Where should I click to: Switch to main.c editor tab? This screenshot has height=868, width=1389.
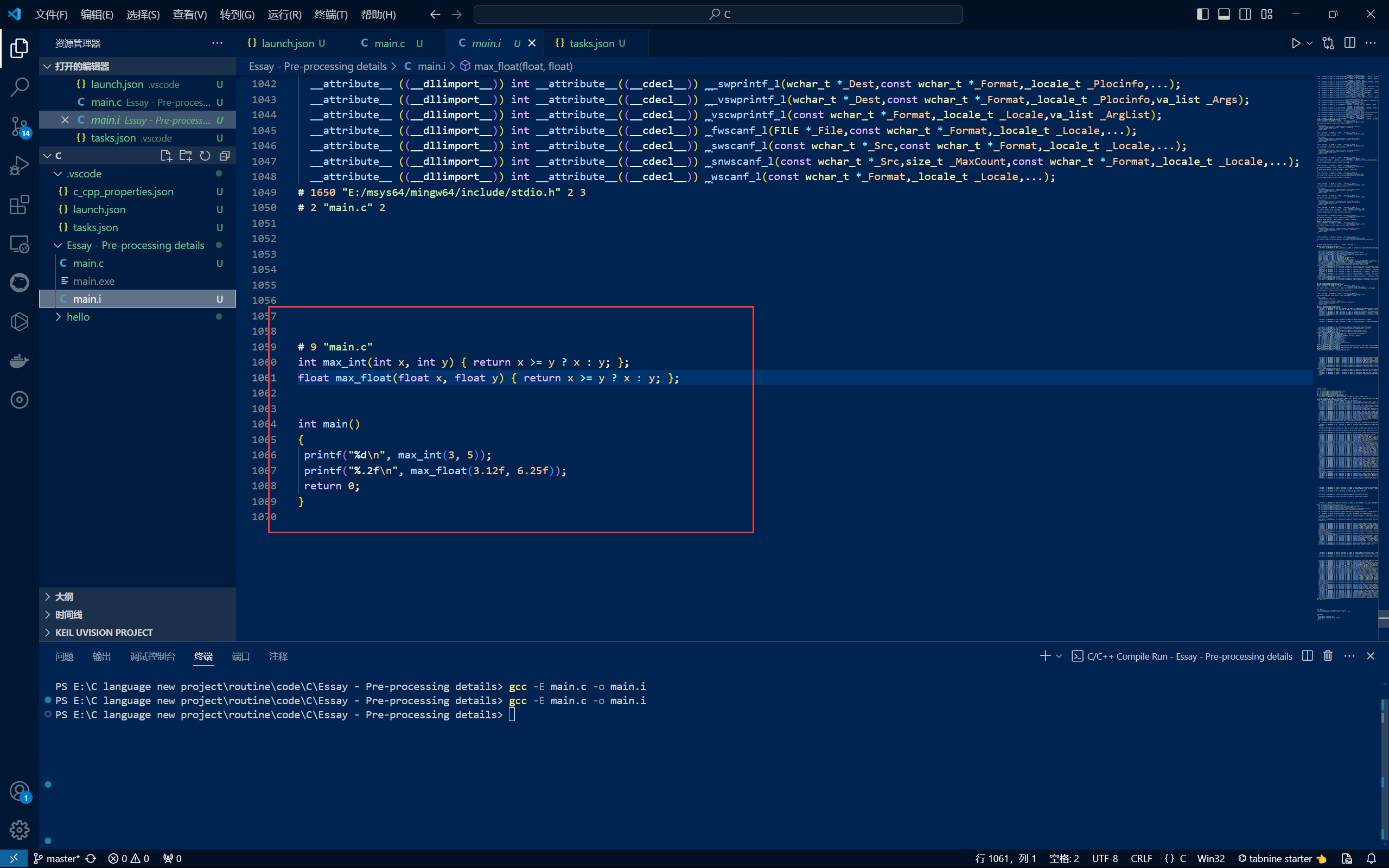coord(396,43)
